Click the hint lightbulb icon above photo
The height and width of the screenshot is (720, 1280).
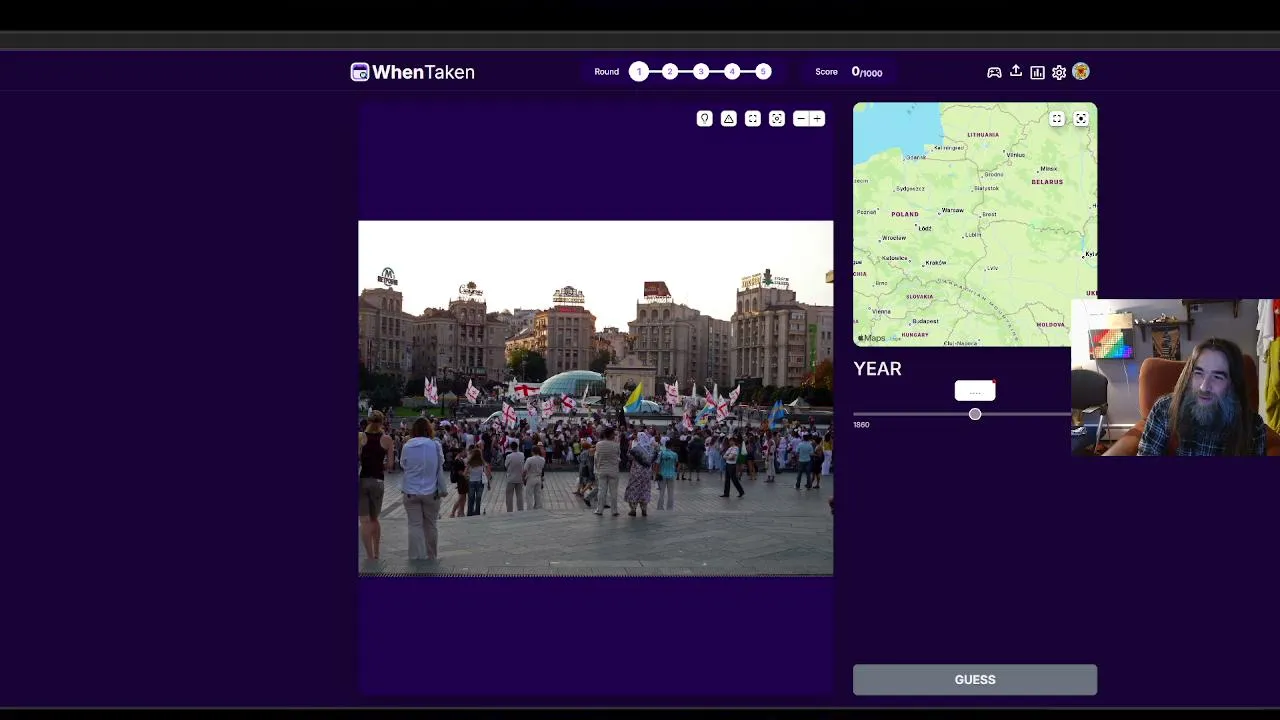pyautogui.click(x=705, y=119)
